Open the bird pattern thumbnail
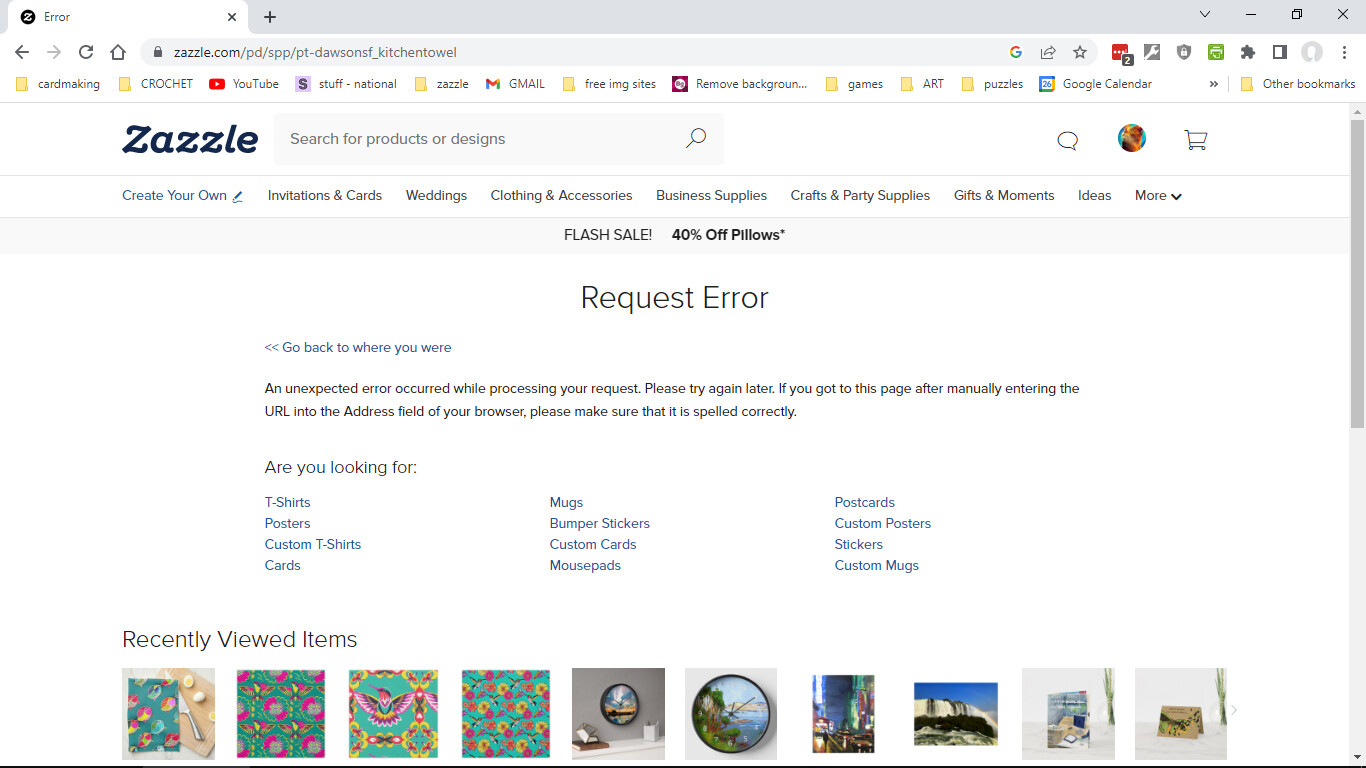Image resolution: width=1366 pixels, height=768 pixels. pos(393,714)
